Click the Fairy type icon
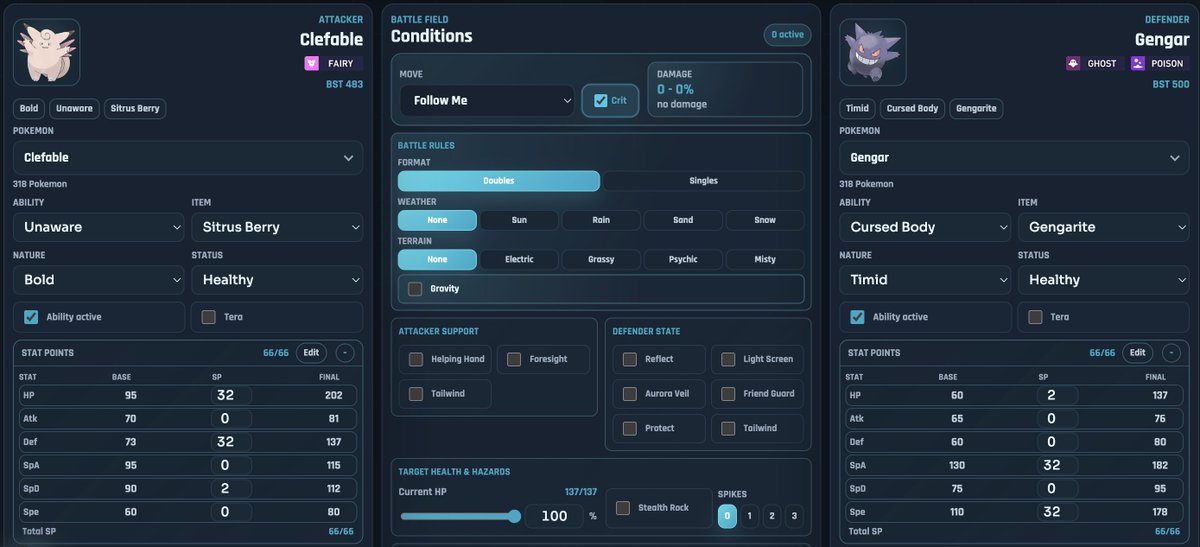 [x=311, y=63]
